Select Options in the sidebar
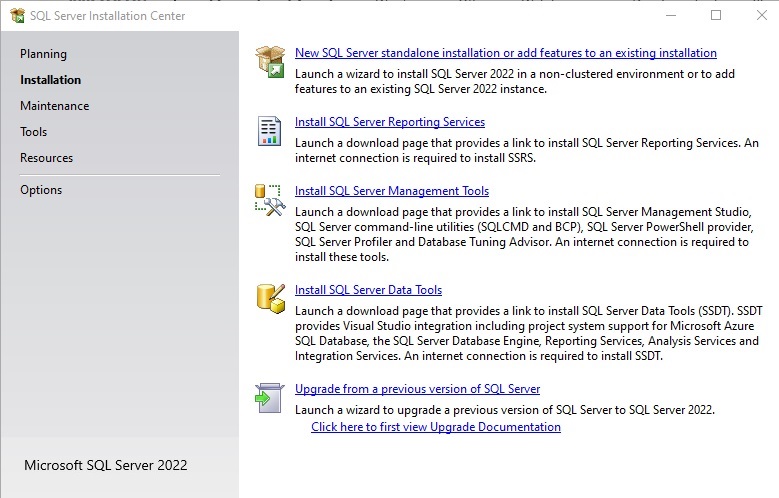Viewport: 779px width, 498px height. tap(41, 190)
